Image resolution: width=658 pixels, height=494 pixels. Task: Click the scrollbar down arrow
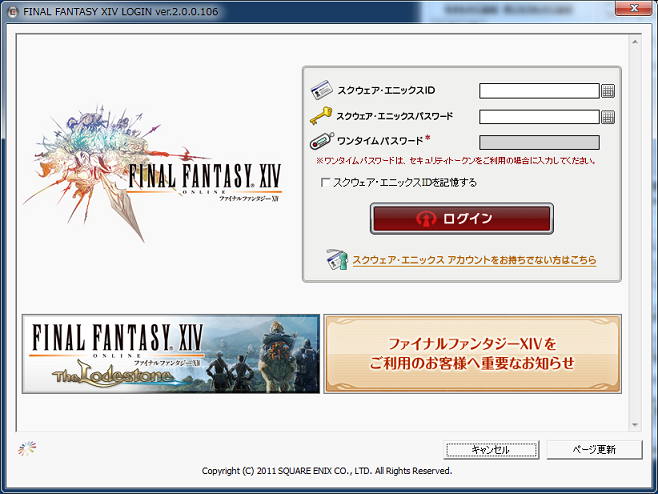(x=635, y=425)
